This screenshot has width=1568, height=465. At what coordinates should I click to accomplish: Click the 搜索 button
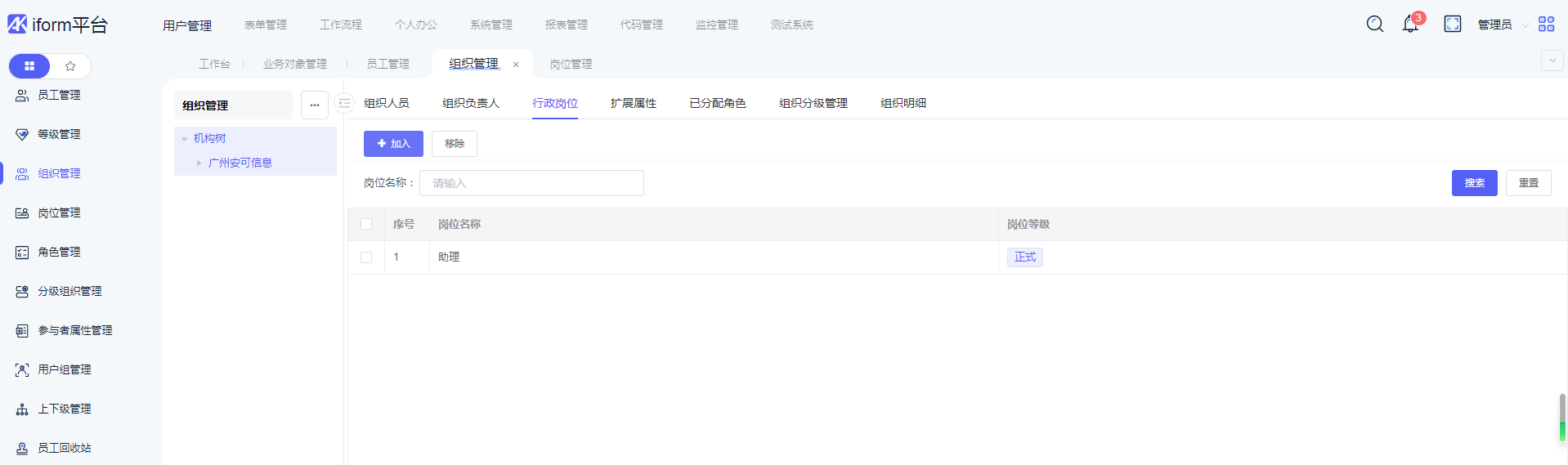[x=1474, y=183]
